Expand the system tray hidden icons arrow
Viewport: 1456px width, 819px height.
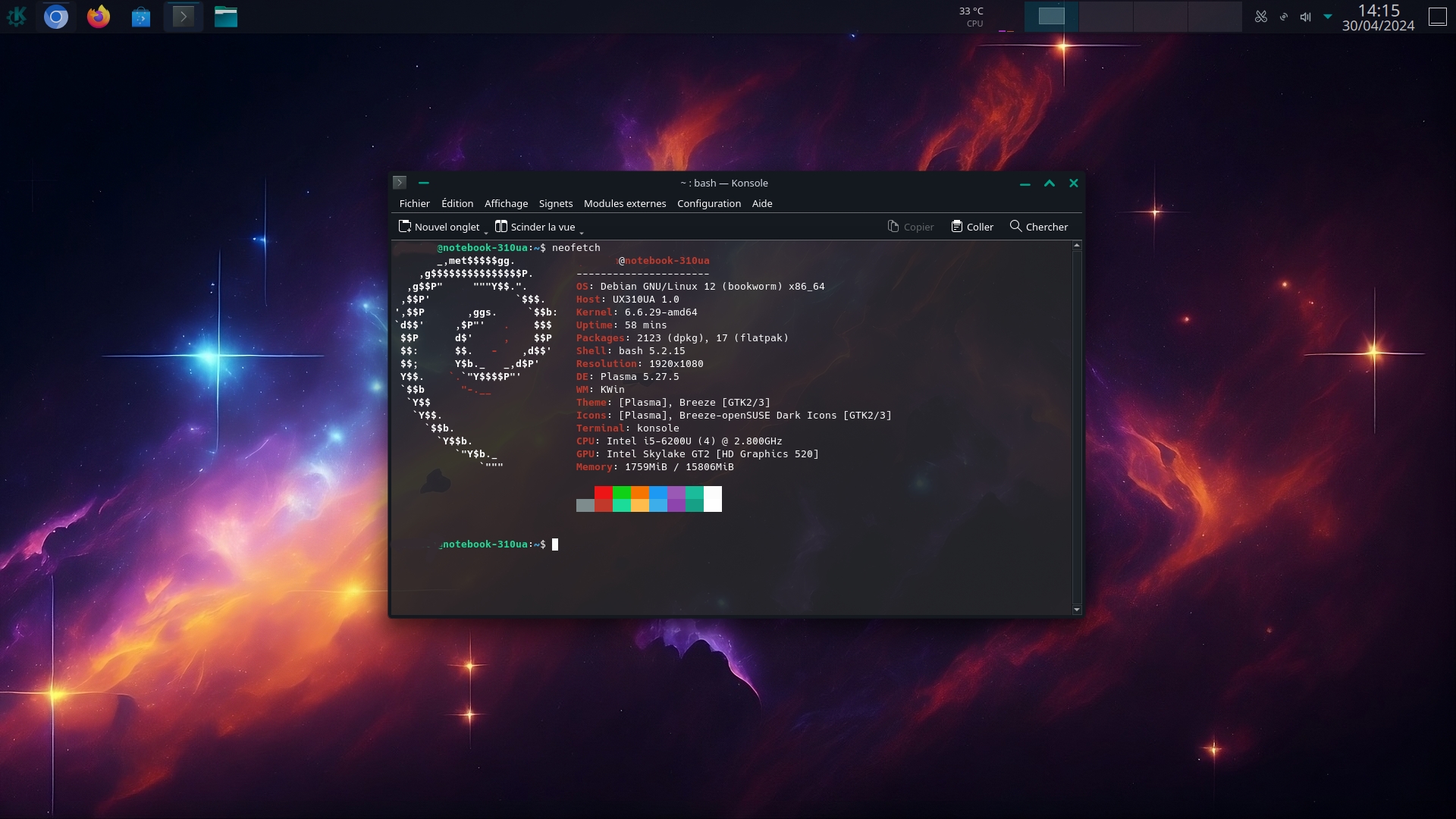1327,16
